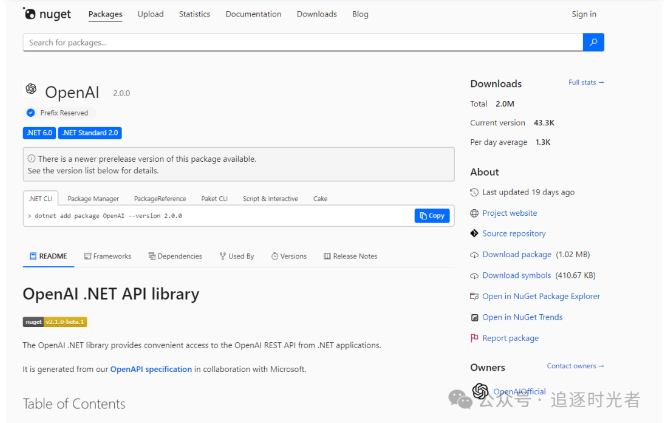
Task: Copy the dotnet add package command
Action: click(x=432, y=216)
